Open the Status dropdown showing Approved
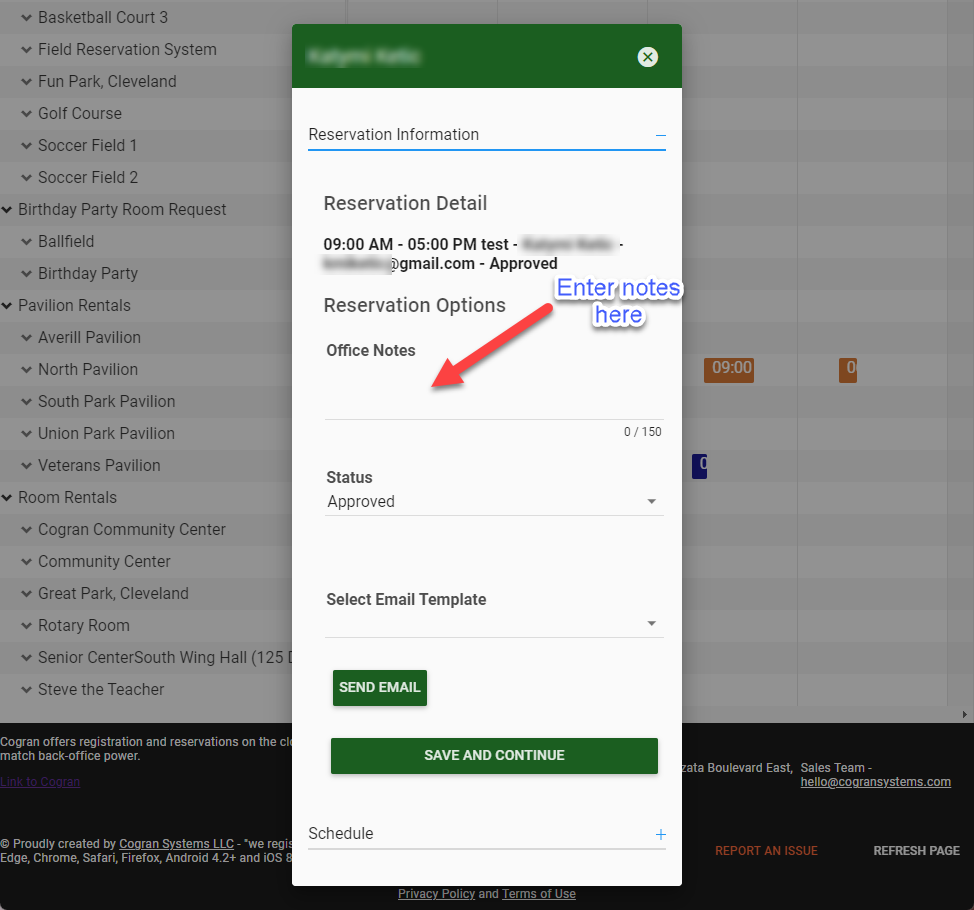The height and width of the screenshot is (910, 974). pos(494,502)
